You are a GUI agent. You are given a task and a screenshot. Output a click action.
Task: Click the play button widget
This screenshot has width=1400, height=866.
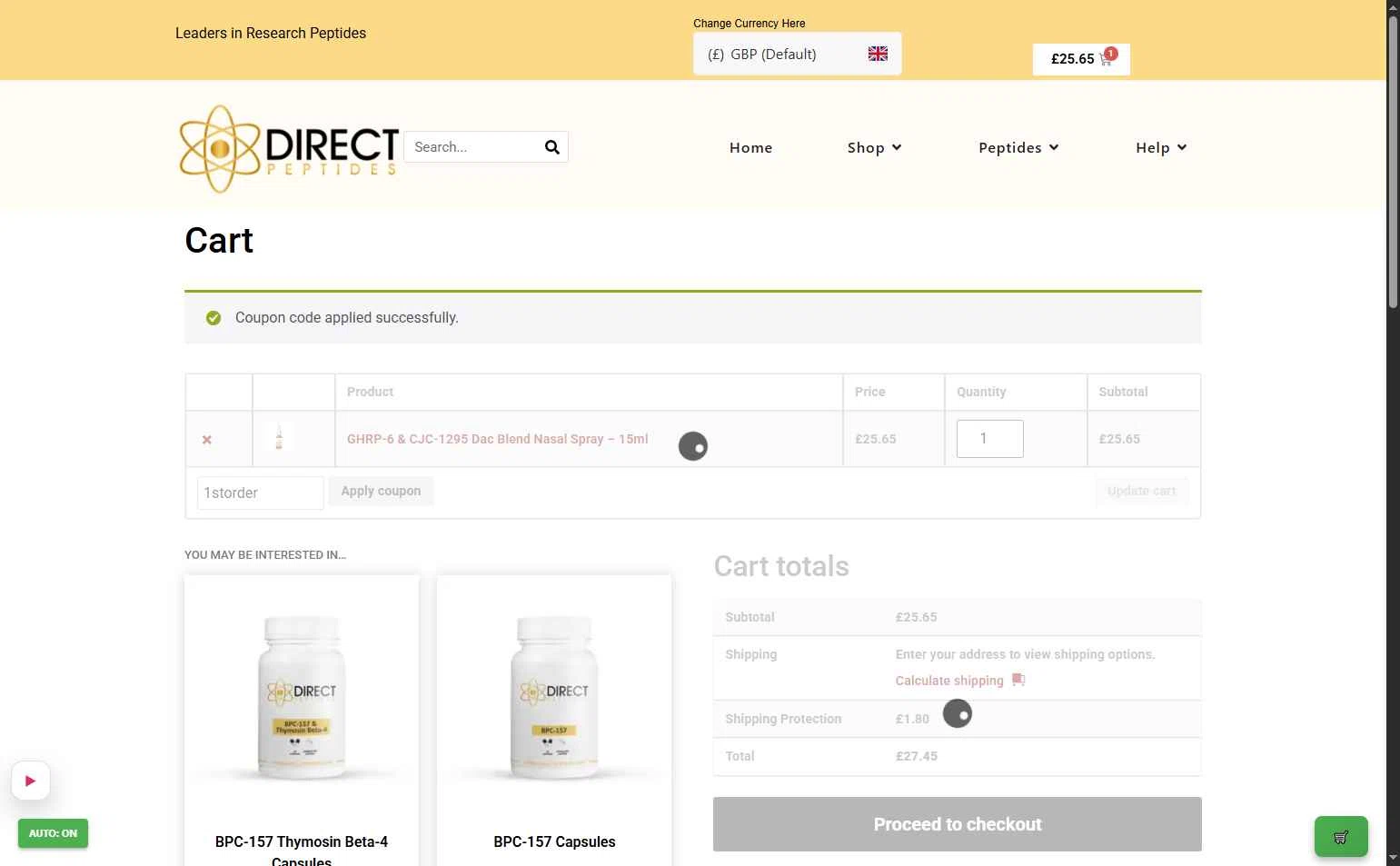[x=31, y=781]
